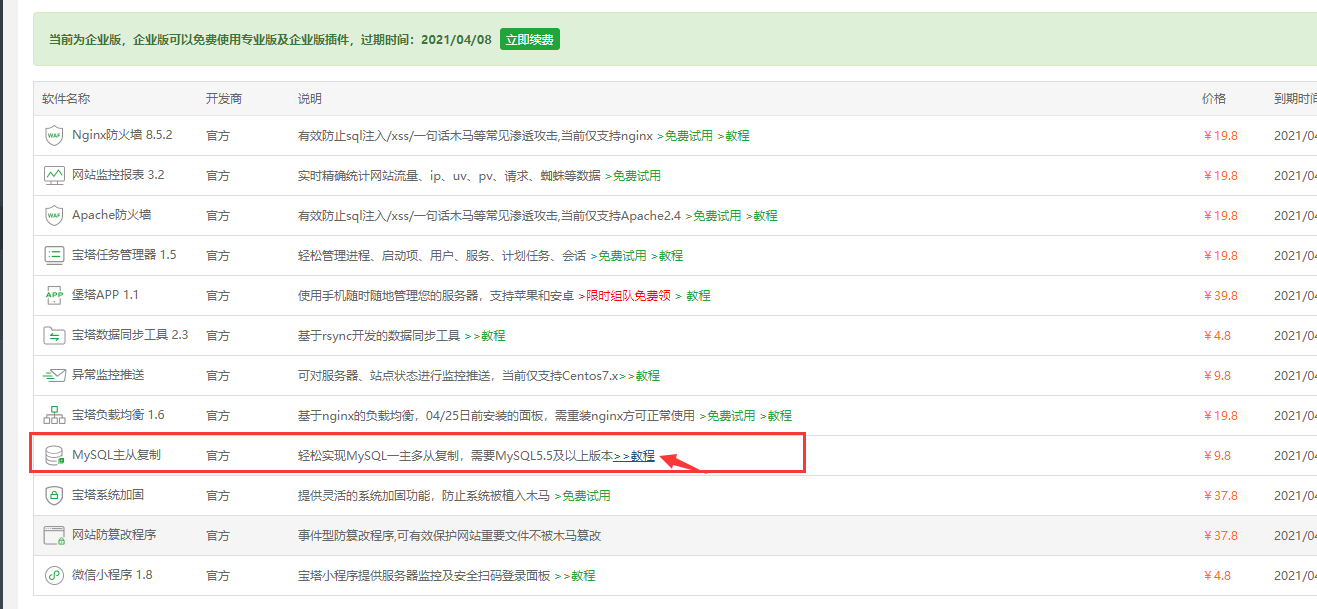Select 堡塔APP 1.1 name
This screenshot has height=609, width=1317.
point(105,295)
